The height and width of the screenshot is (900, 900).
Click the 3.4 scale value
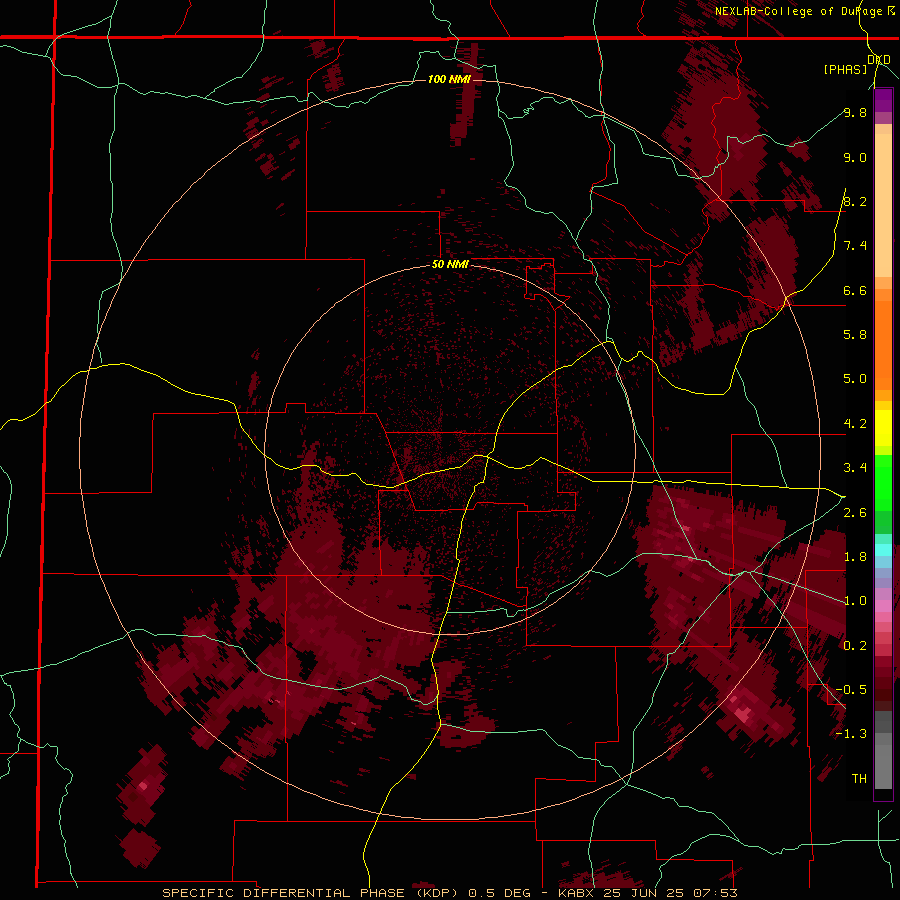point(855,468)
